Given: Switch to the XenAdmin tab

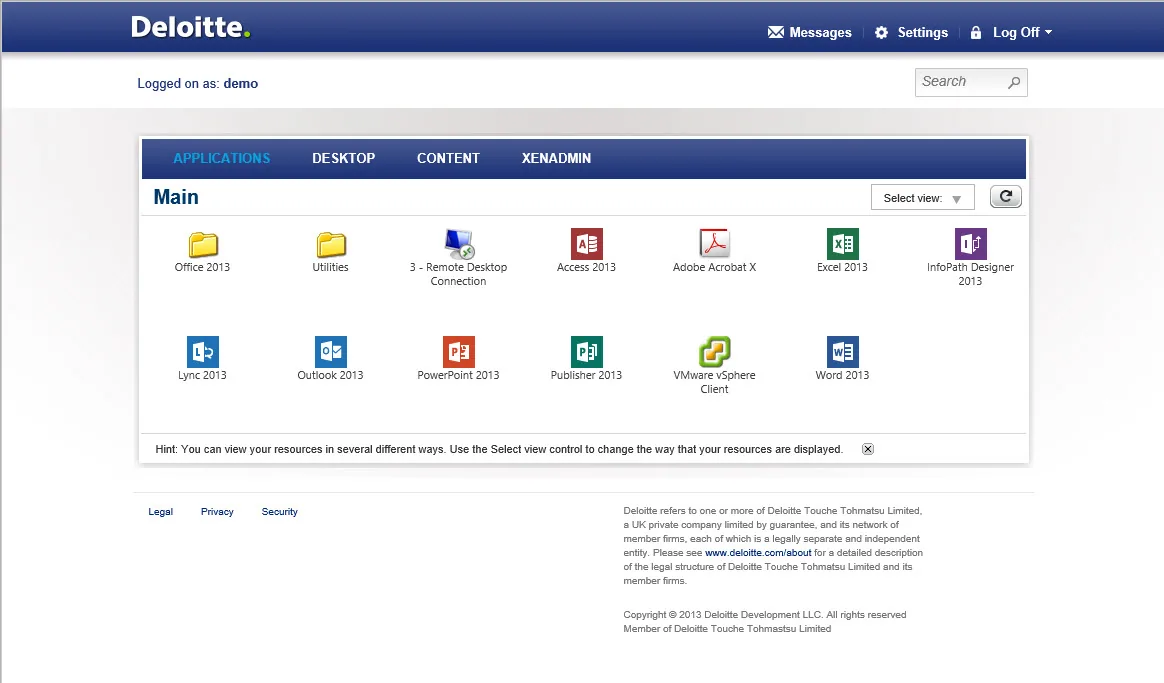Looking at the screenshot, I should tap(557, 158).
